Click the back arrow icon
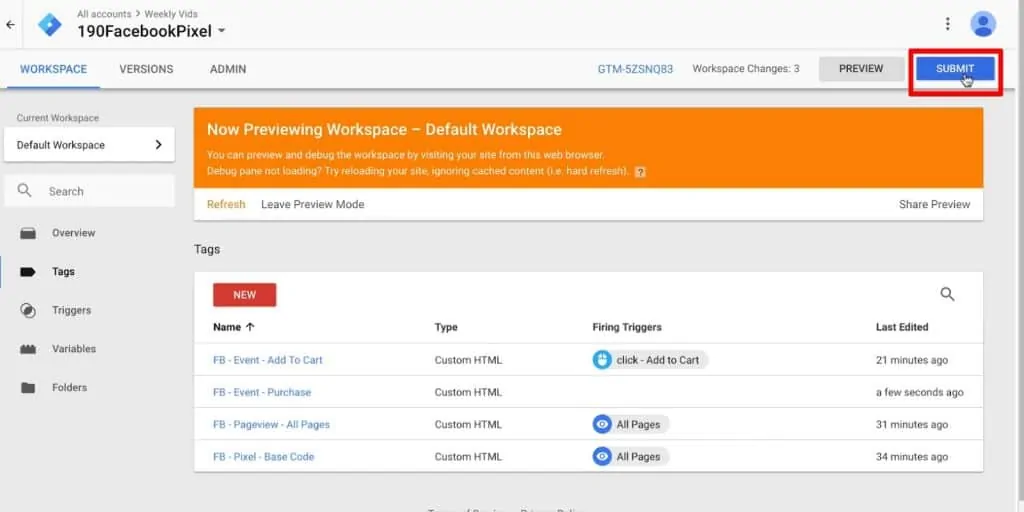Image resolution: width=1024 pixels, height=512 pixels. coord(10,25)
